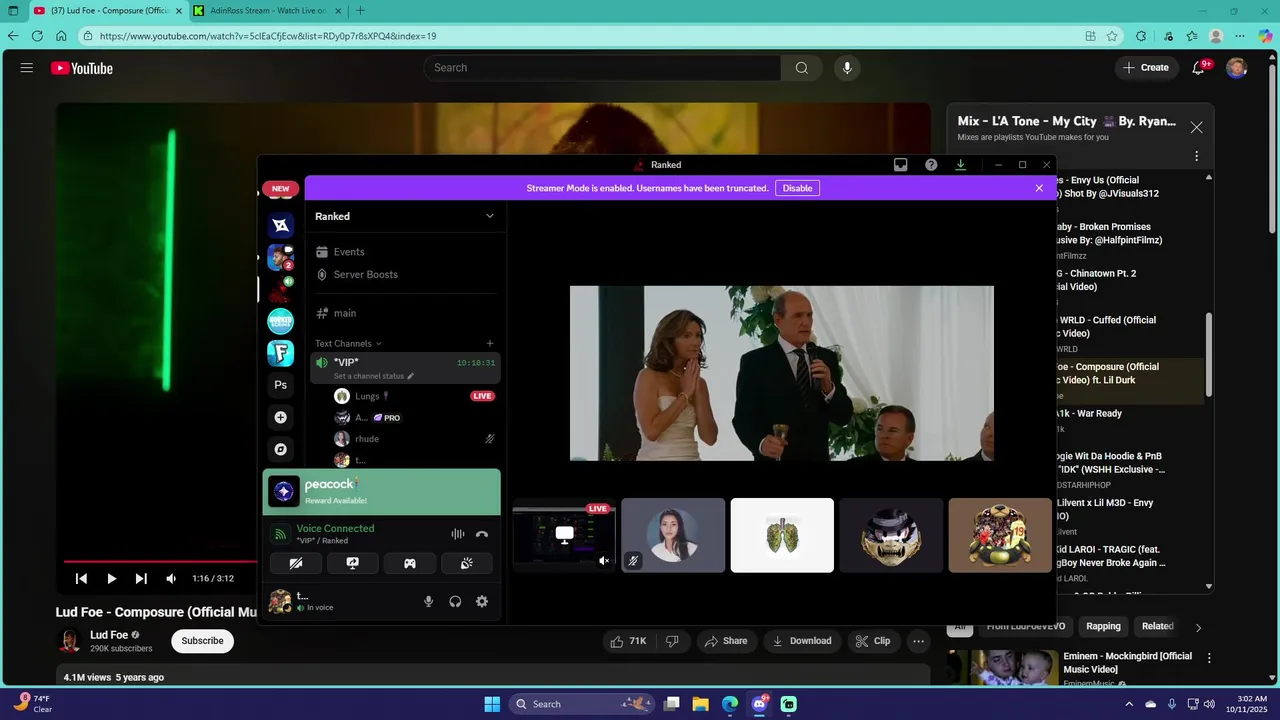1280x720 pixels.
Task: Select the Rapping filter chip
Action: point(1103,626)
